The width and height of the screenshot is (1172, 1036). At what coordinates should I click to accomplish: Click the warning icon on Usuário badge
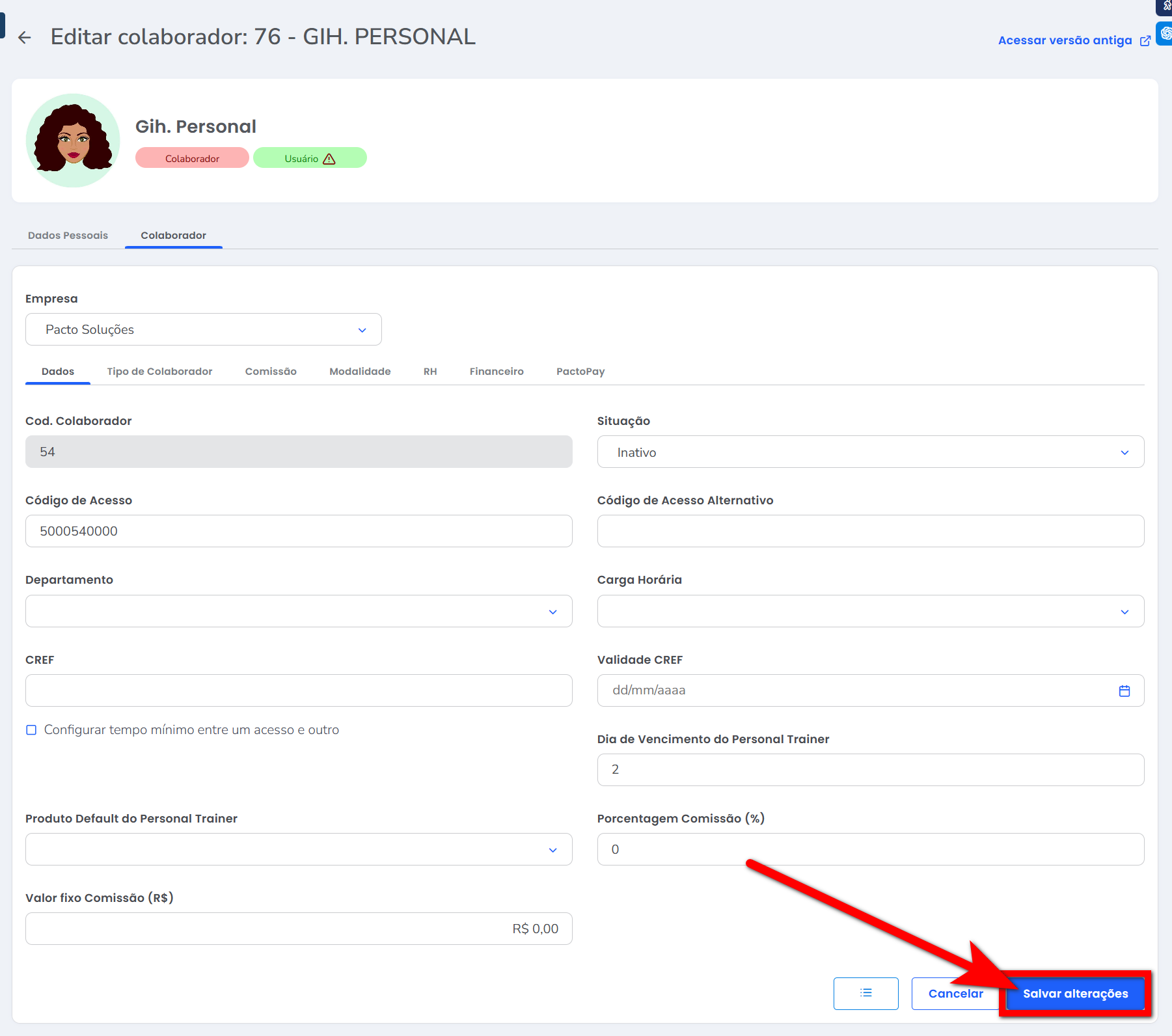point(329,159)
